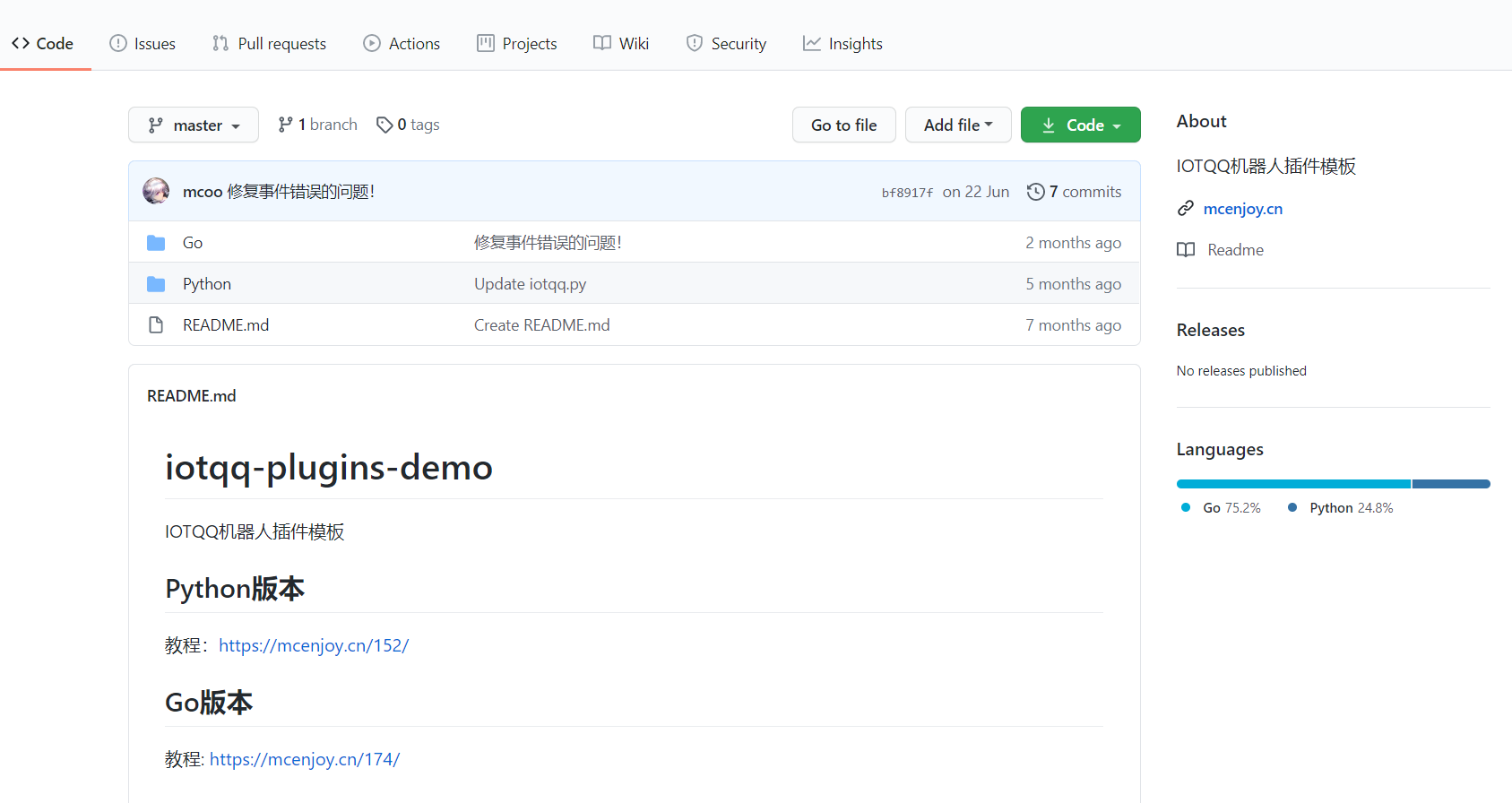Click the download icon in Code button

(x=1049, y=125)
